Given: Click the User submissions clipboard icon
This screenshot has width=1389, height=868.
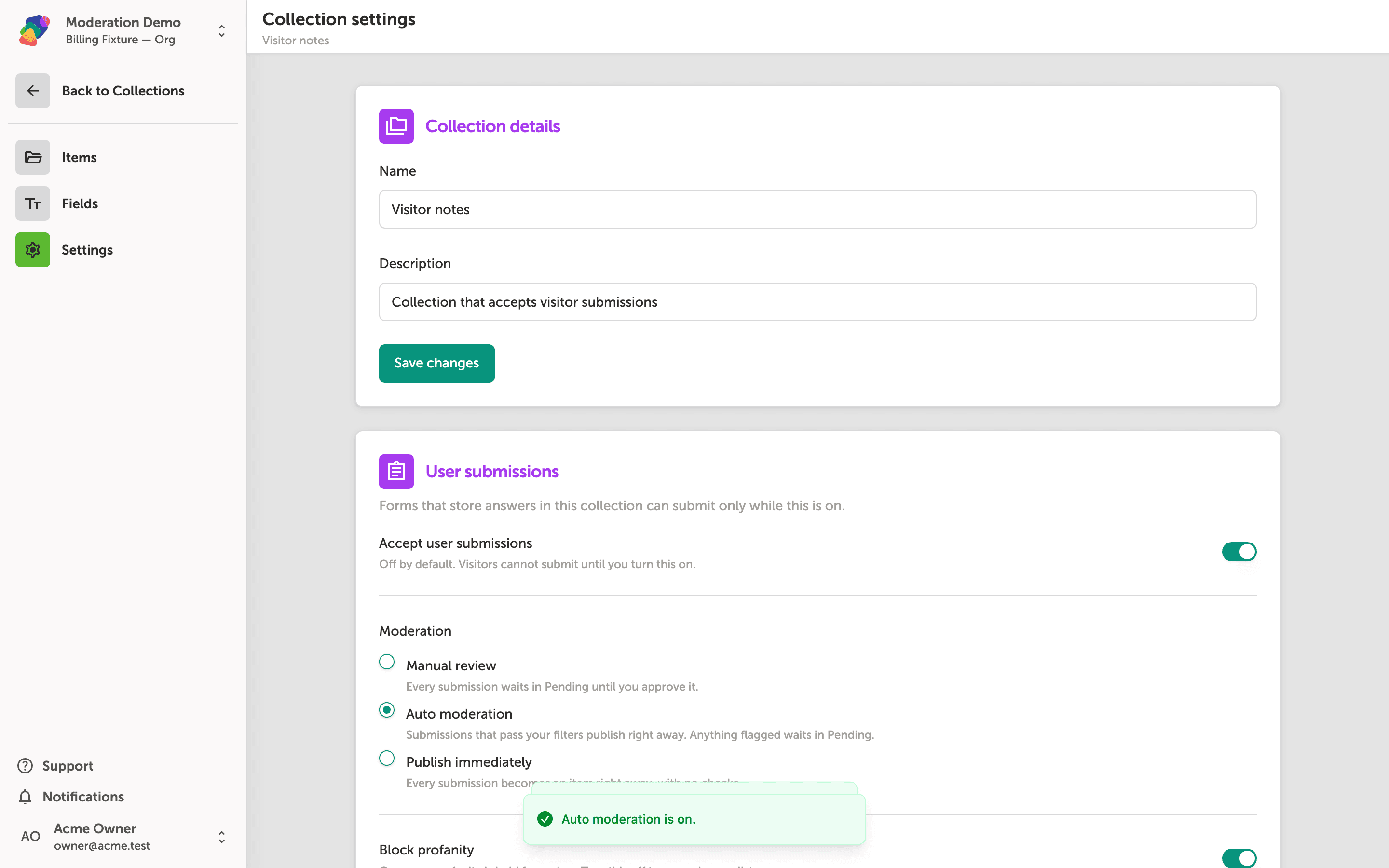Looking at the screenshot, I should (x=396, y=471).
